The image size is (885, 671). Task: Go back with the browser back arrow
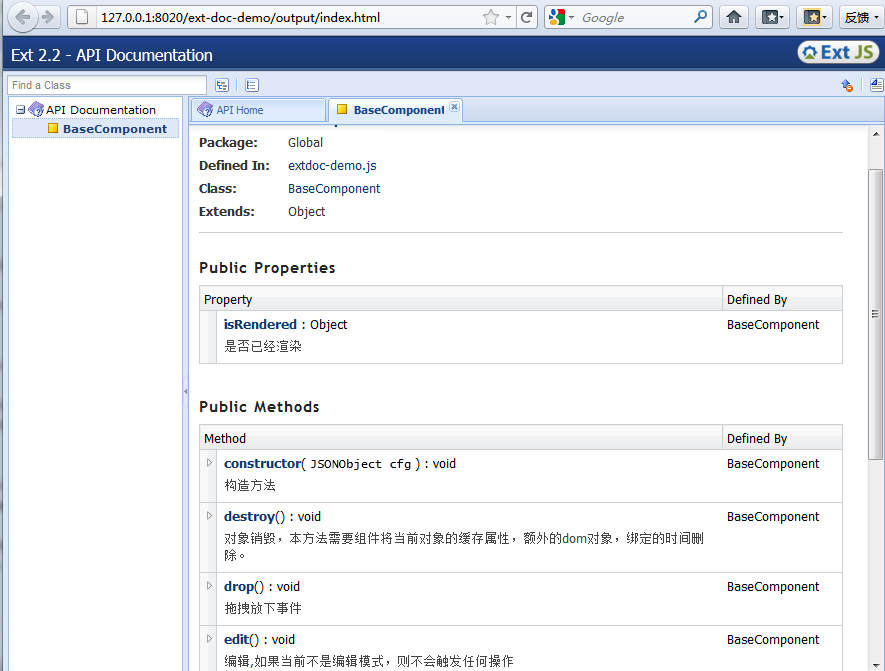point(23,17)
